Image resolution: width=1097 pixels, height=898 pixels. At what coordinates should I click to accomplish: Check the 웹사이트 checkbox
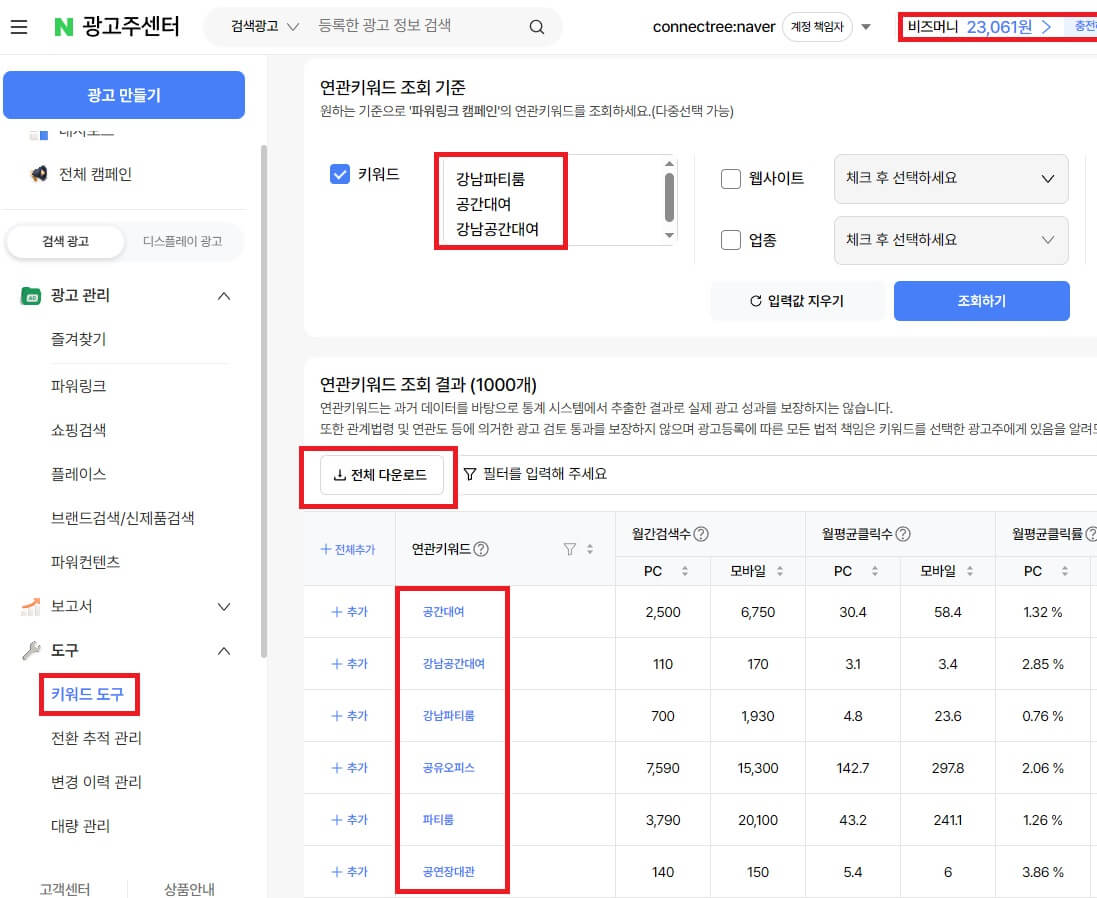[731, 178]
